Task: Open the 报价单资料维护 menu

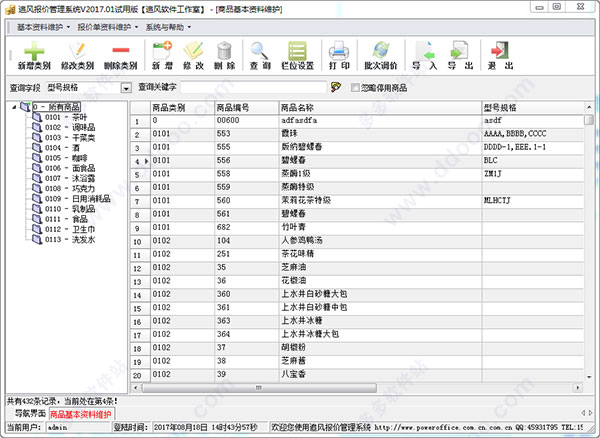Action: click(x=108, y=27)
